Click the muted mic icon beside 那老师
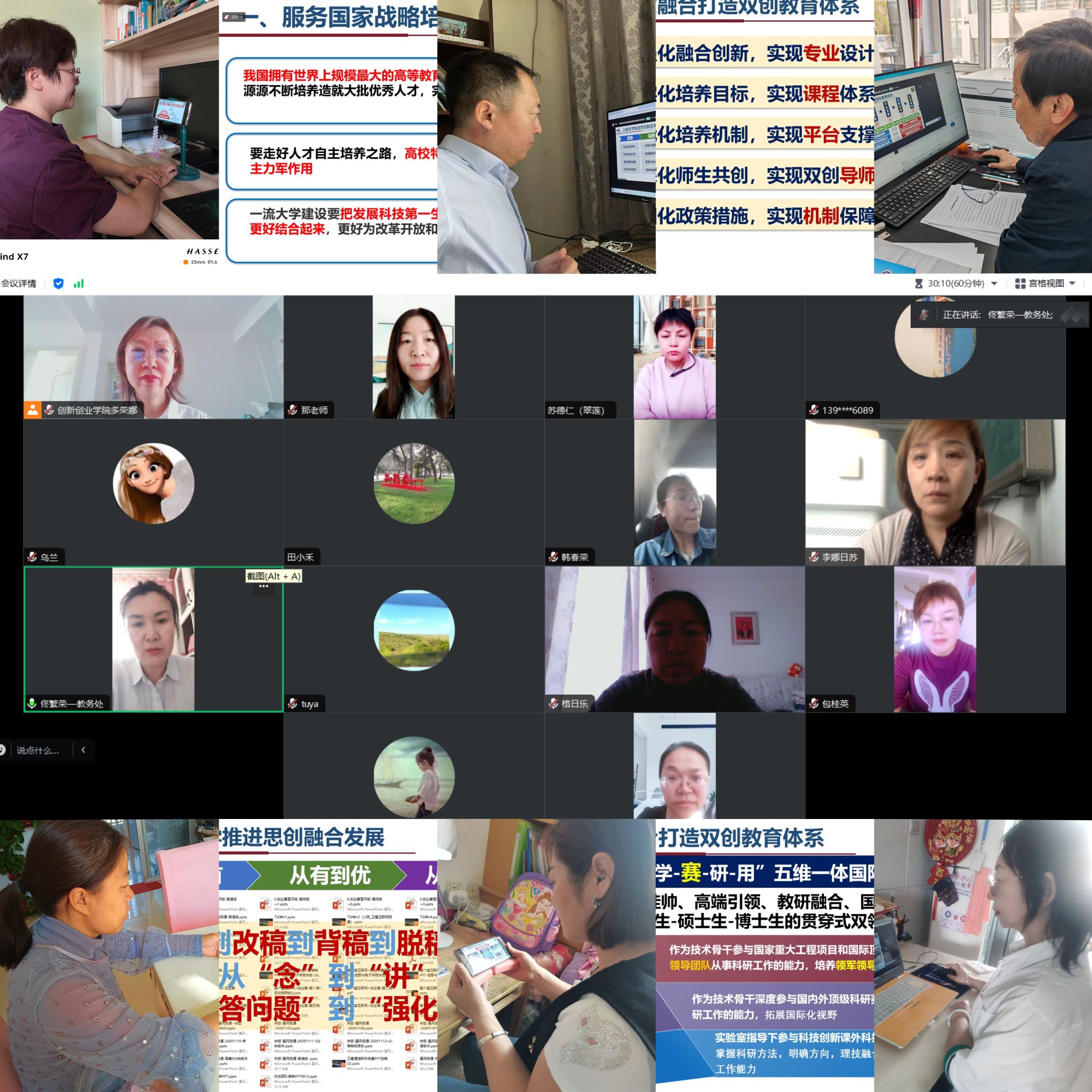1092x1092 pixels. tap(293, 410)
